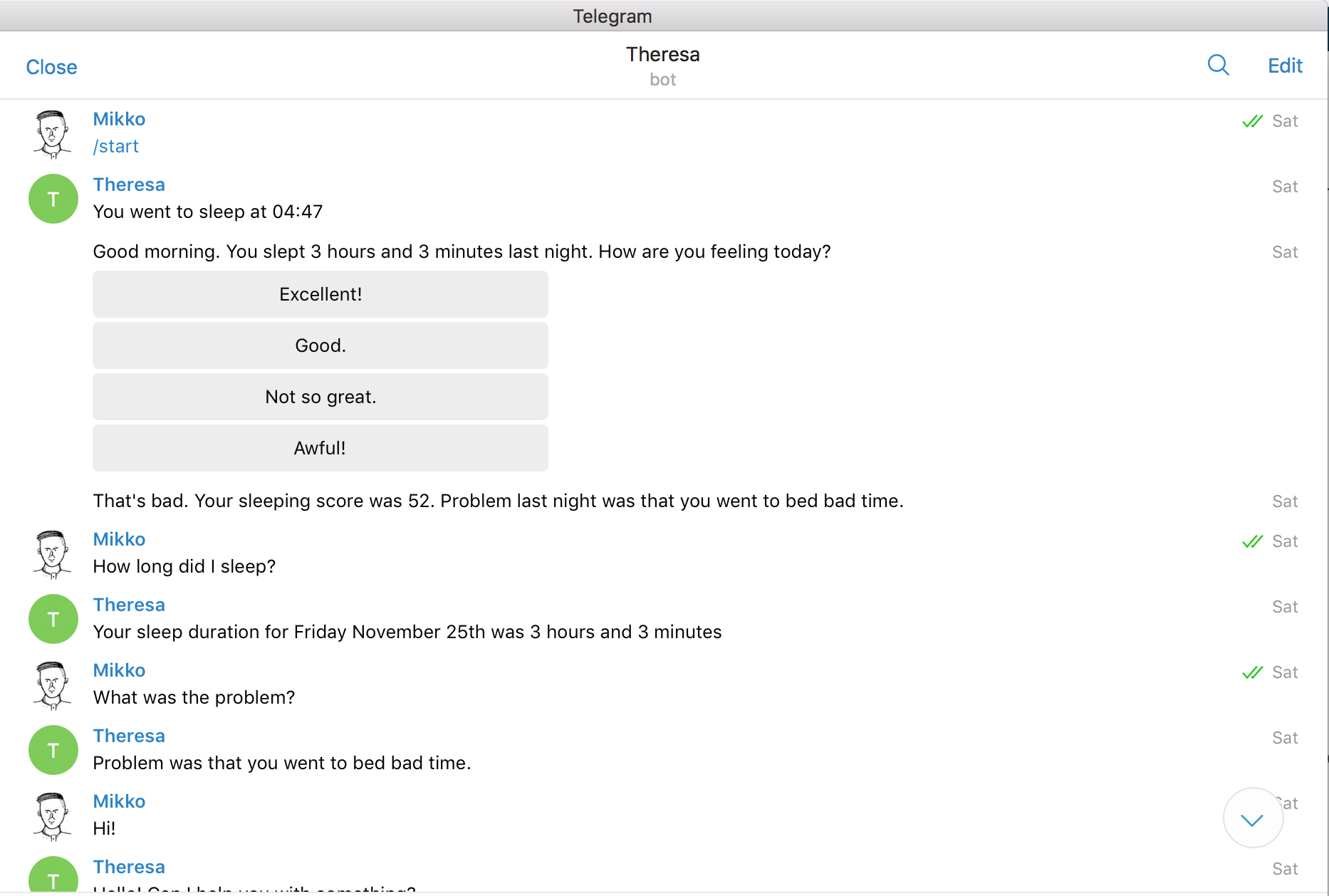Click Sat timestamp on 'That's bad' message
The height and width of the screenshot is (896, 1329).
(x=1285, y=501)
